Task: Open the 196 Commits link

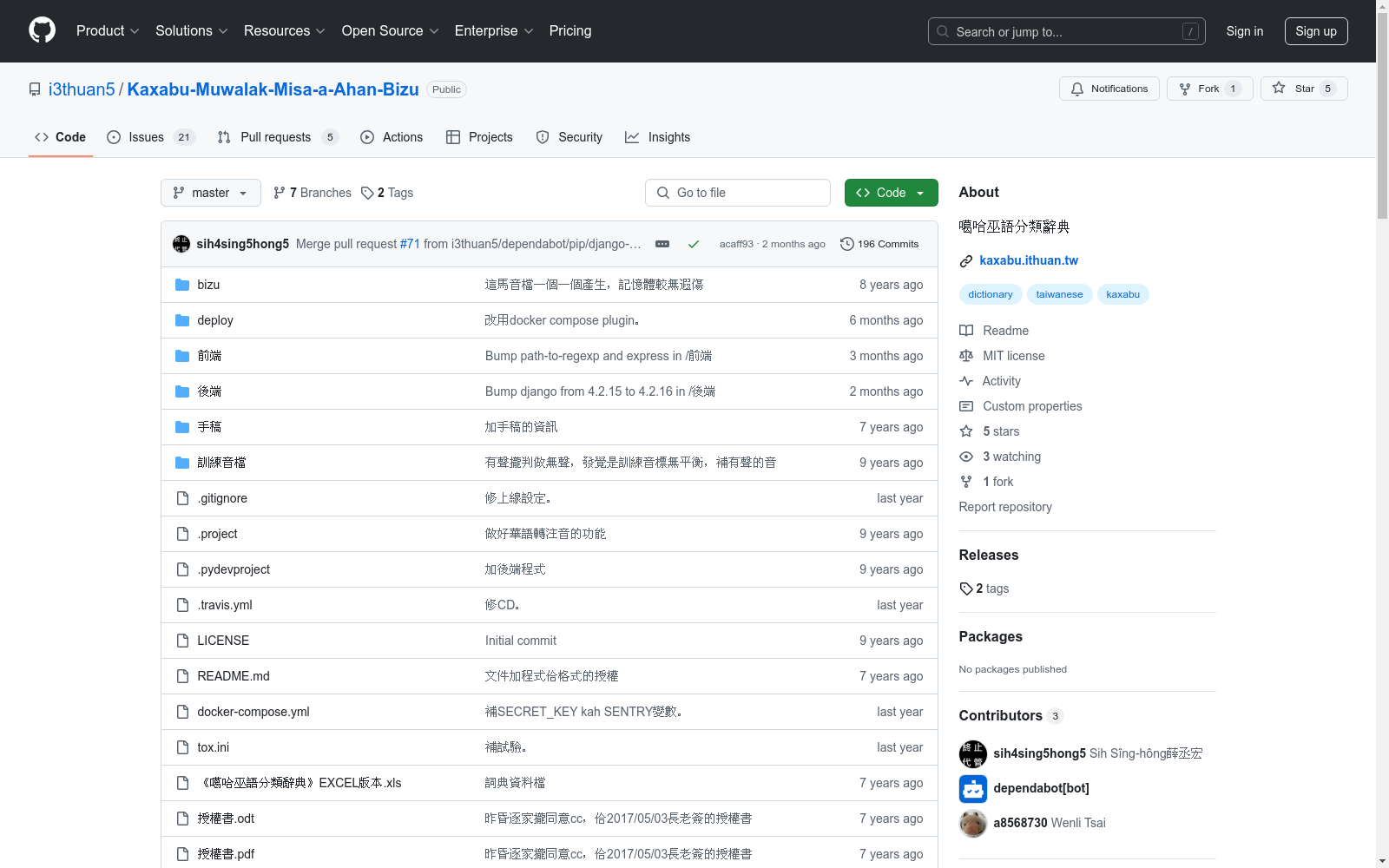Action: coord(879,244)
